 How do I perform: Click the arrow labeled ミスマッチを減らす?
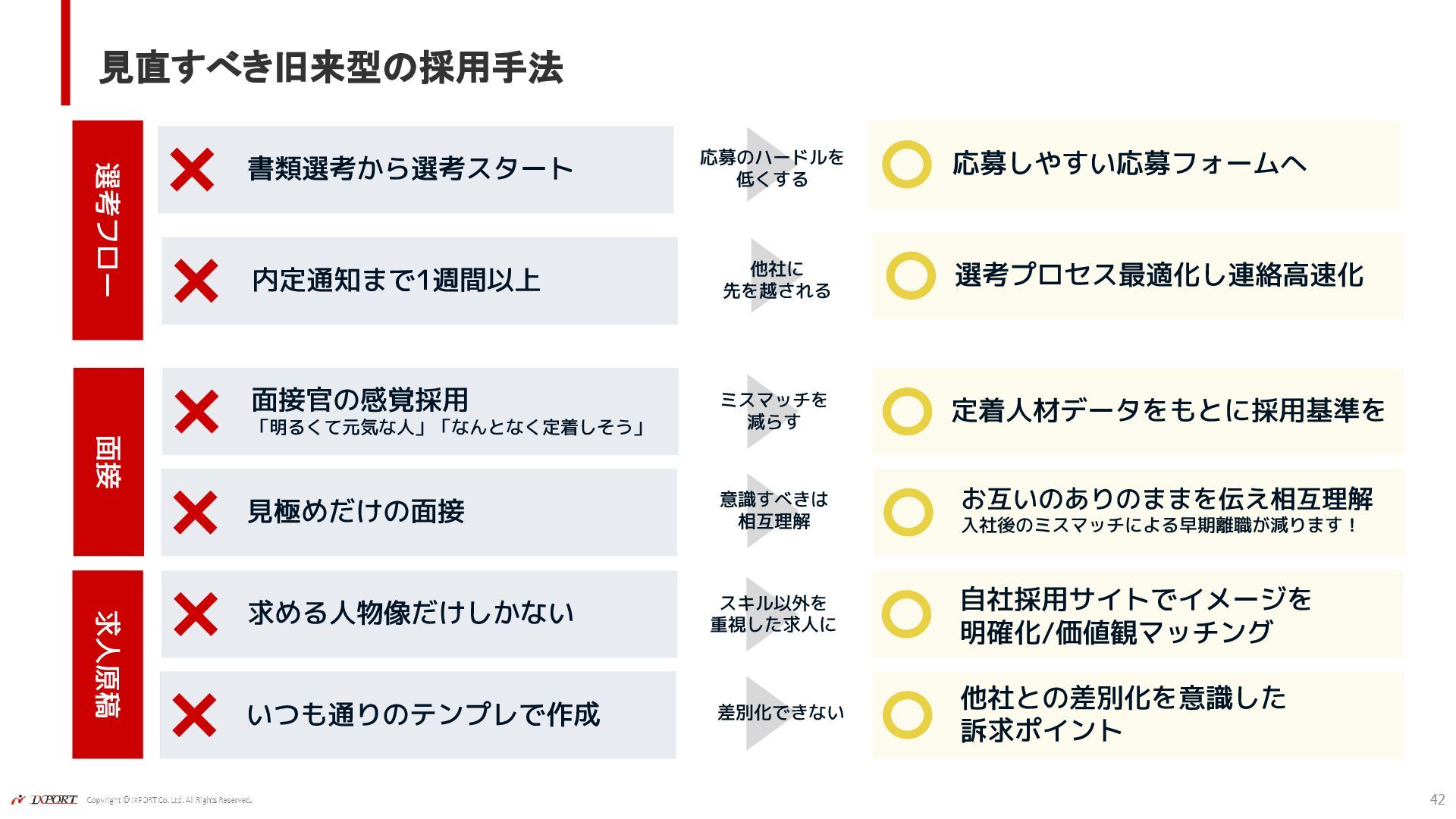(771, 412)
